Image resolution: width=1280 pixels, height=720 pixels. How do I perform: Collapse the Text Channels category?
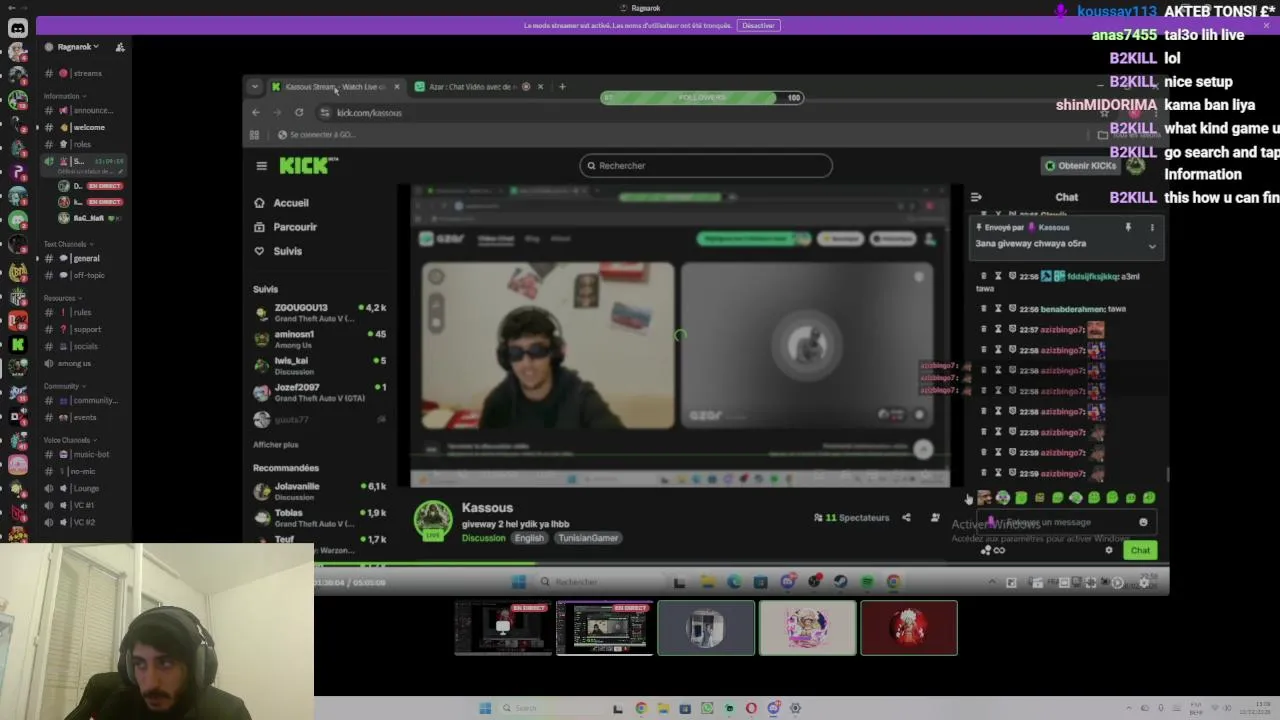click(67, 244)
